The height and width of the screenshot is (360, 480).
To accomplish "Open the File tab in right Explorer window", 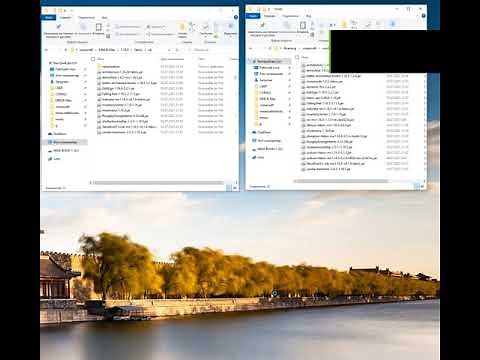I will (x=253, y=16).
